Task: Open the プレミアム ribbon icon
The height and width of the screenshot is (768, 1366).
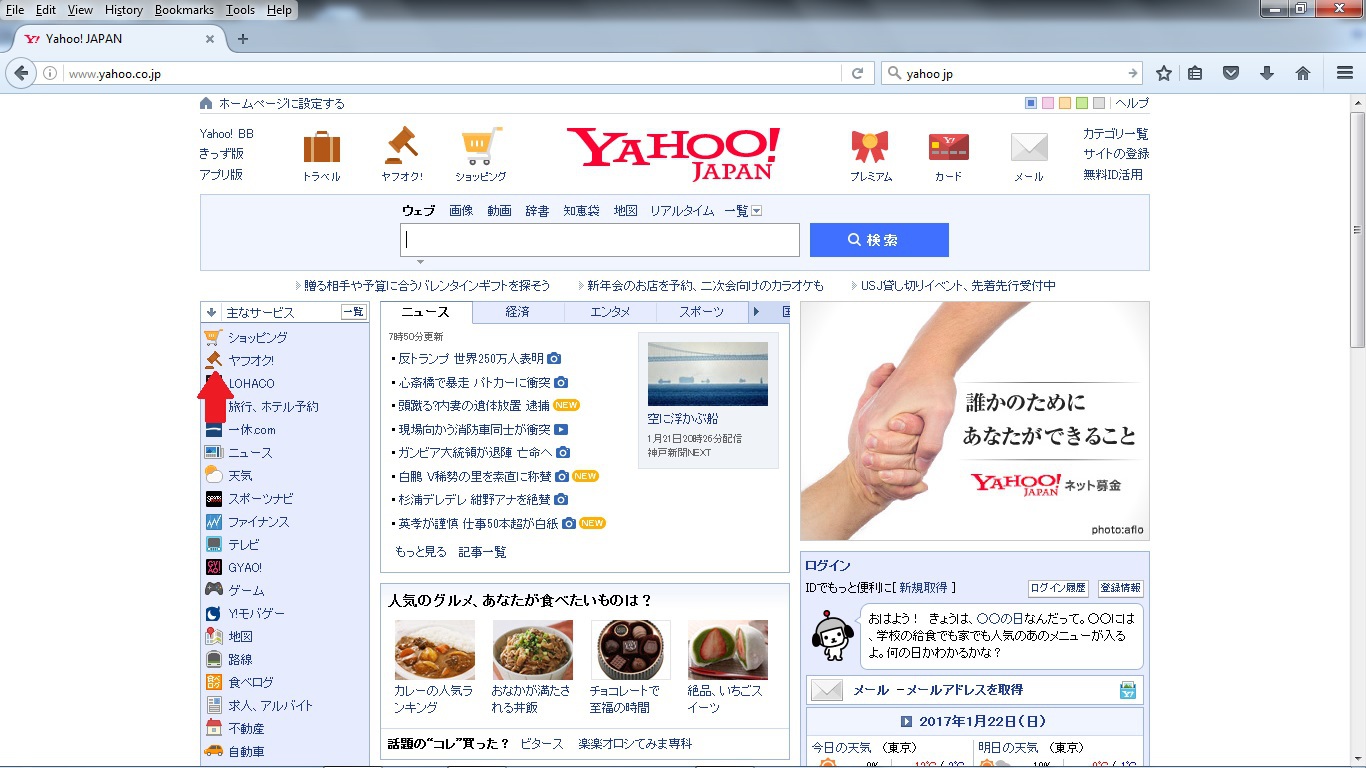Action: [x=870, y=147]
